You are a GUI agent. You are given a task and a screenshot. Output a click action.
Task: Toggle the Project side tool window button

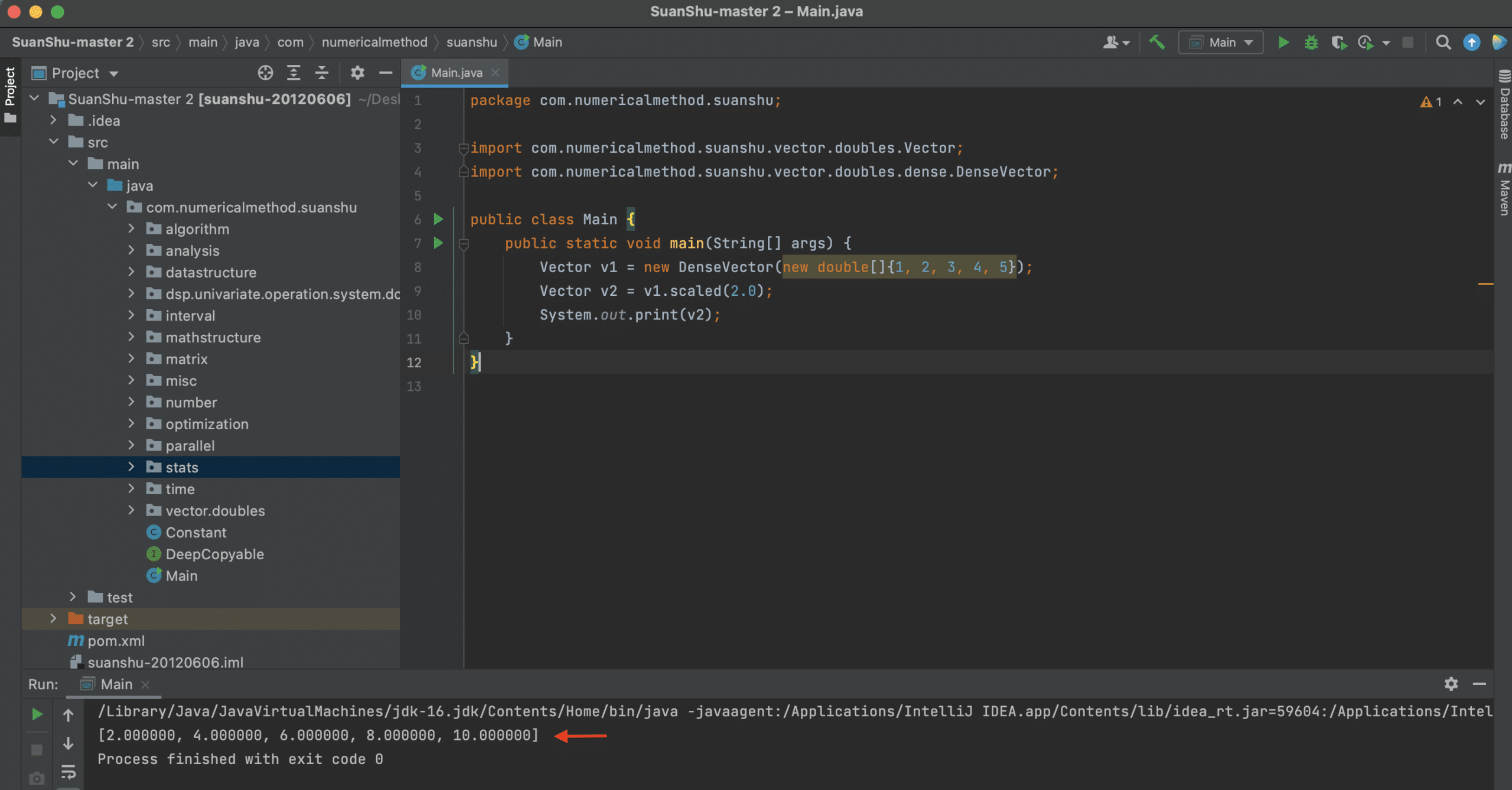tap(10, 94)
